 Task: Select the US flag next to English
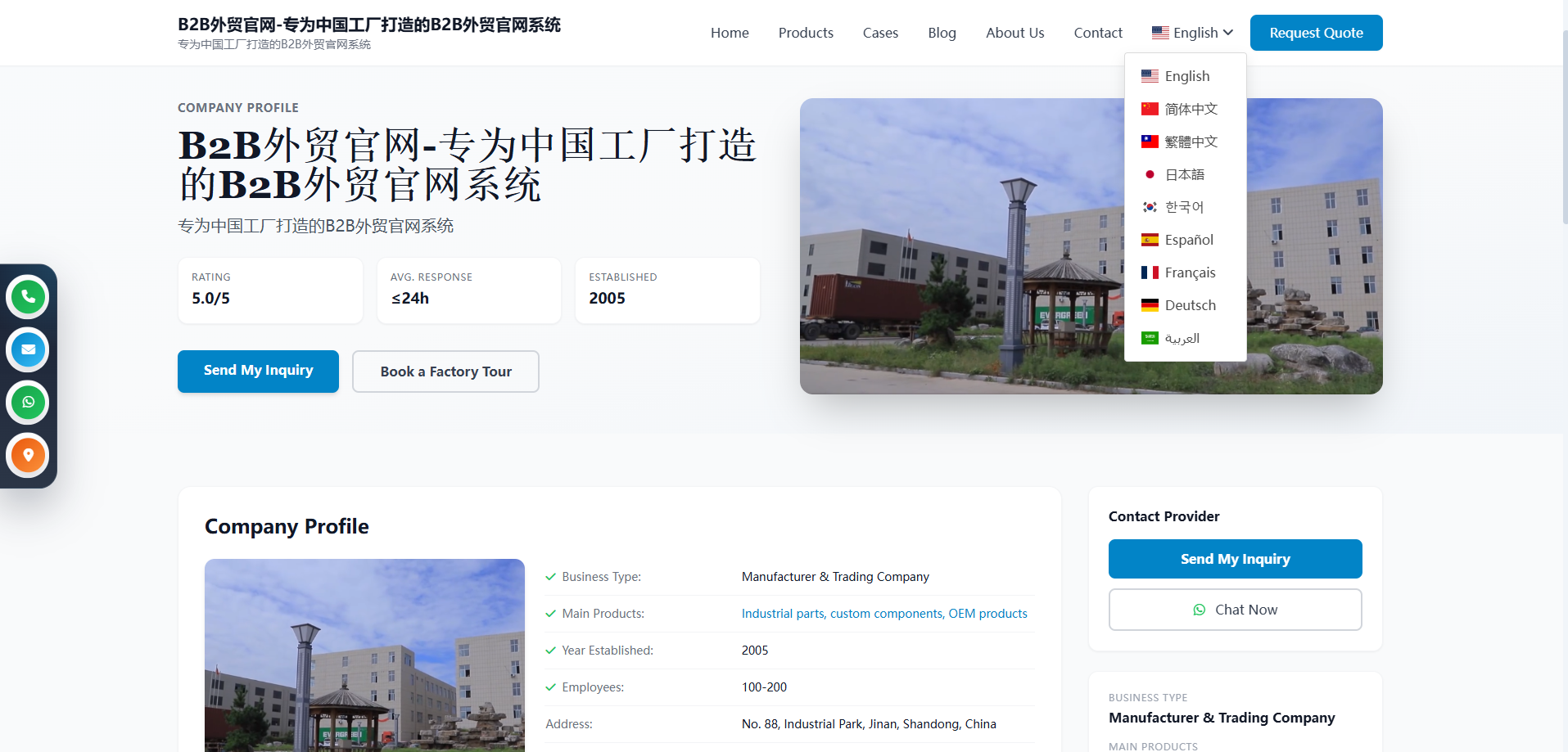coord(1150,76)
